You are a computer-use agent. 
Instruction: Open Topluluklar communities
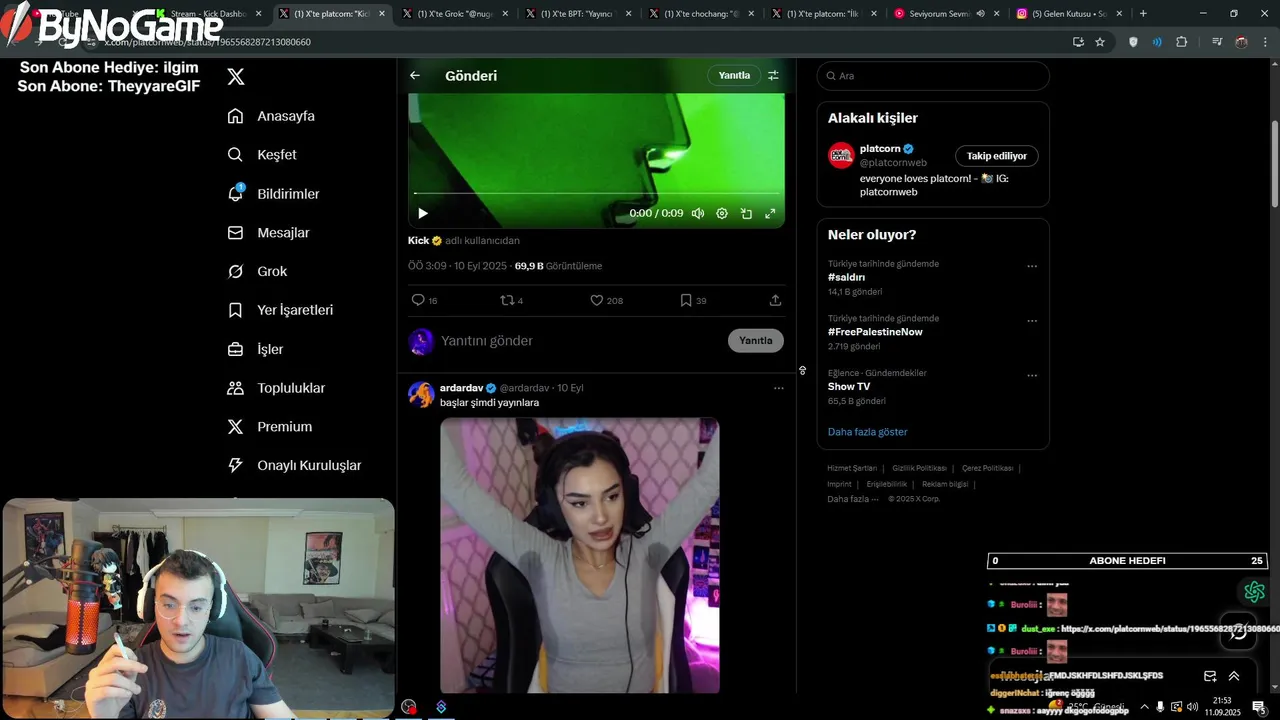(276, 388)
